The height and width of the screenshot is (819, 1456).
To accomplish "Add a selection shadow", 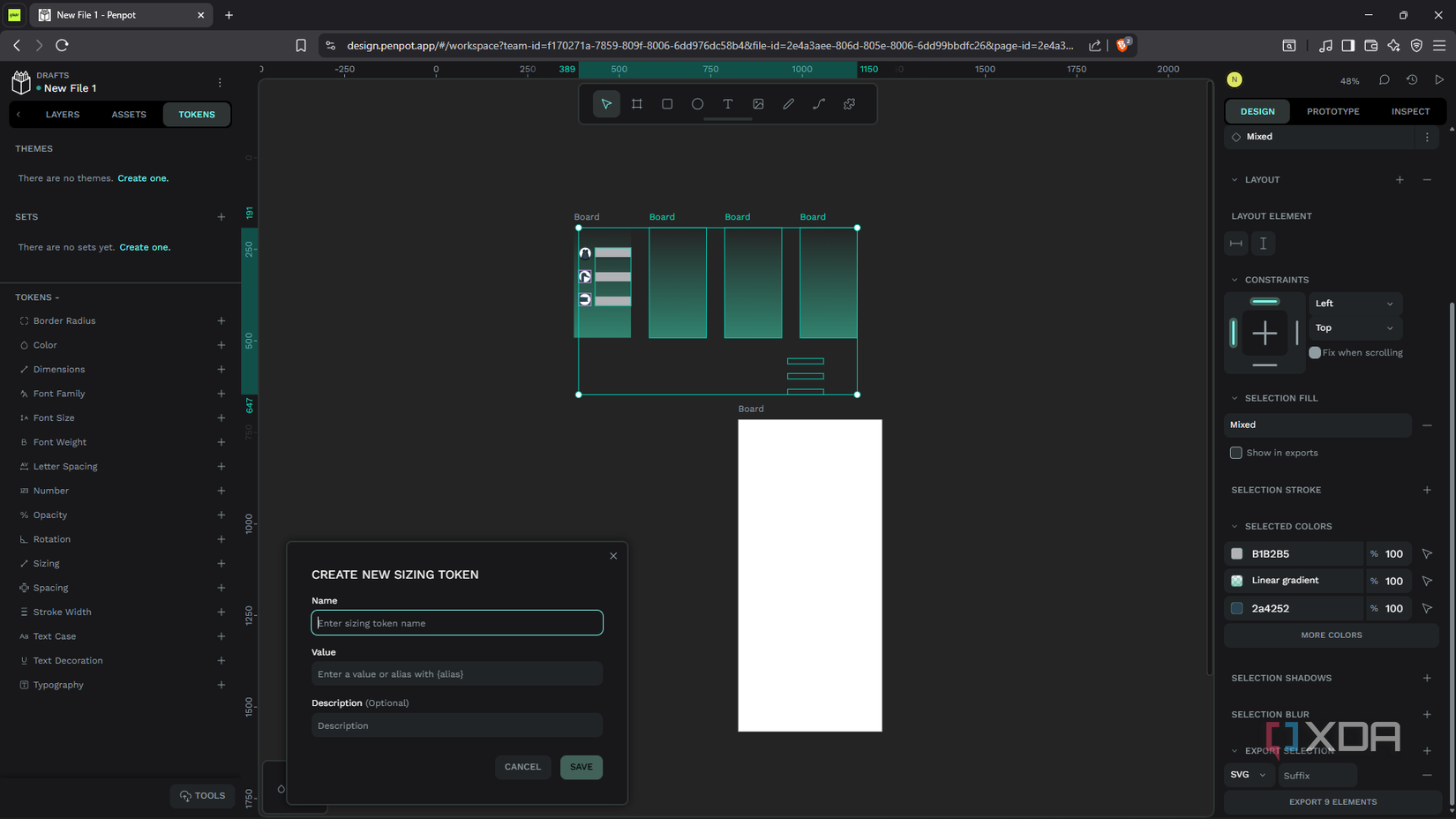I will [1427, 678].
